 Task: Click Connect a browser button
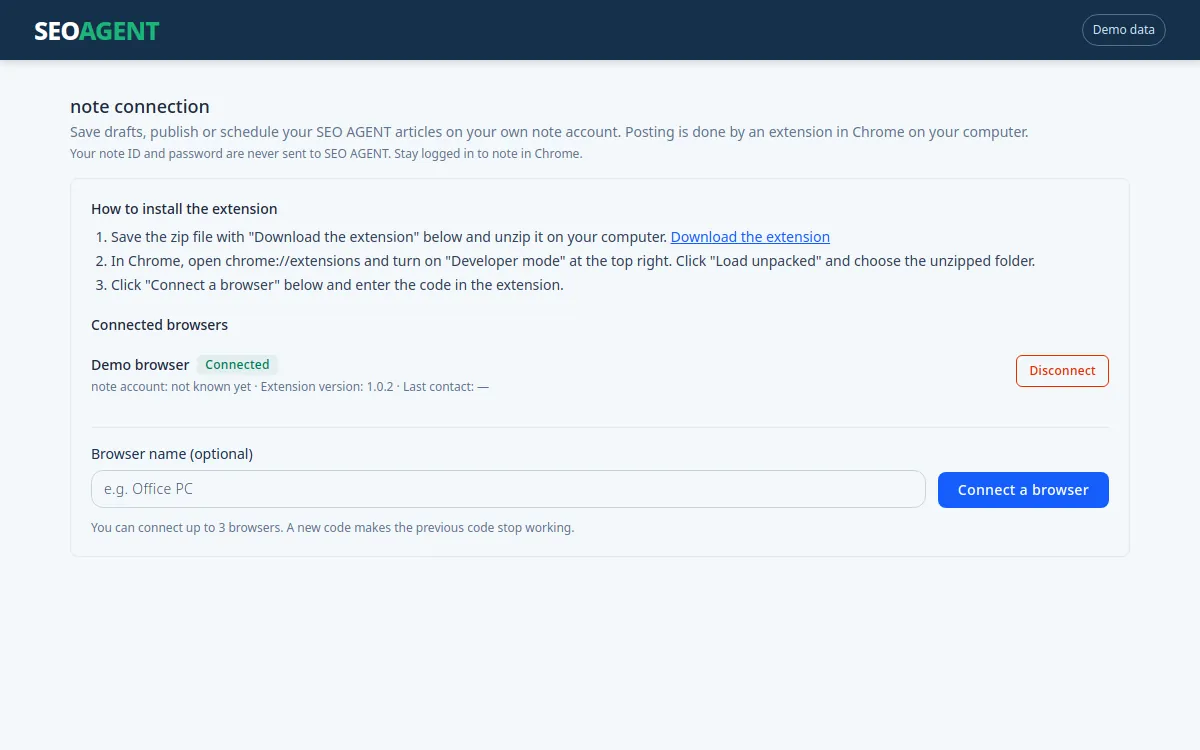tap(1023, 490)
